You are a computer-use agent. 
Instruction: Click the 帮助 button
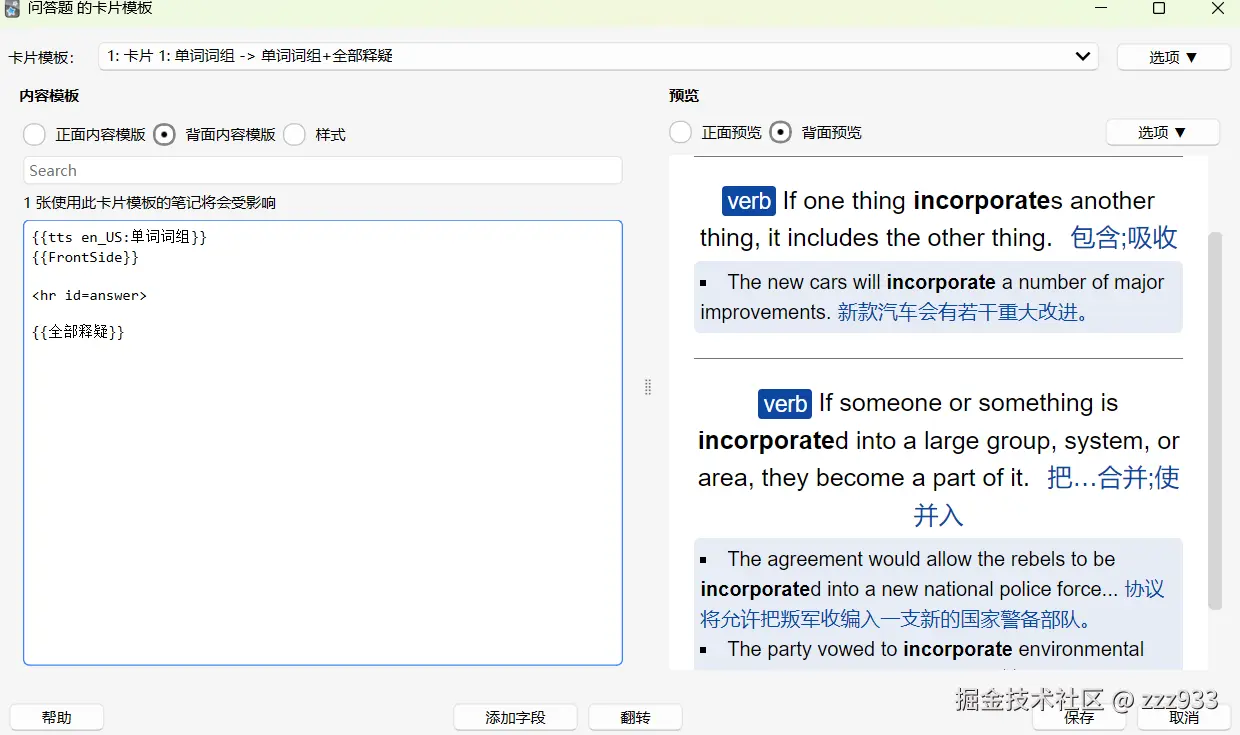pos(57,717)
